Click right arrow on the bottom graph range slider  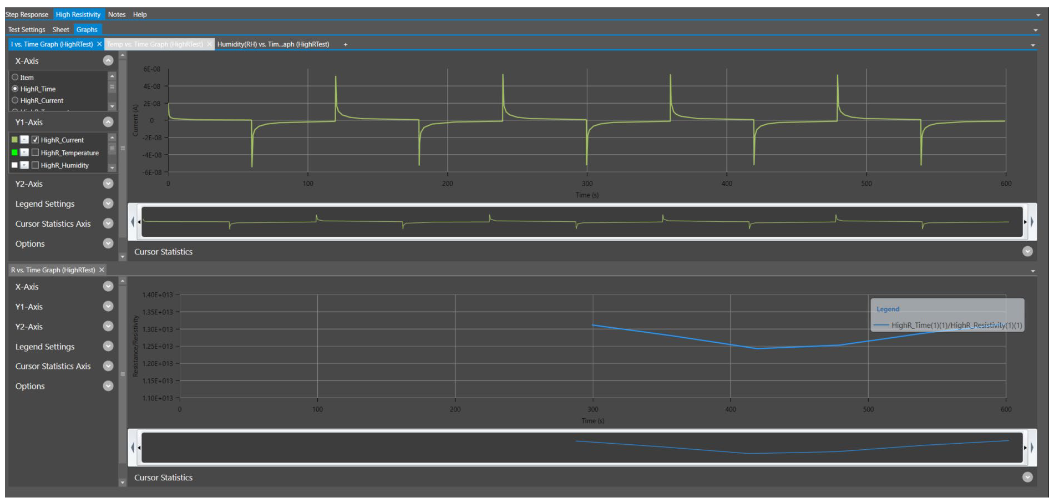1031,447
